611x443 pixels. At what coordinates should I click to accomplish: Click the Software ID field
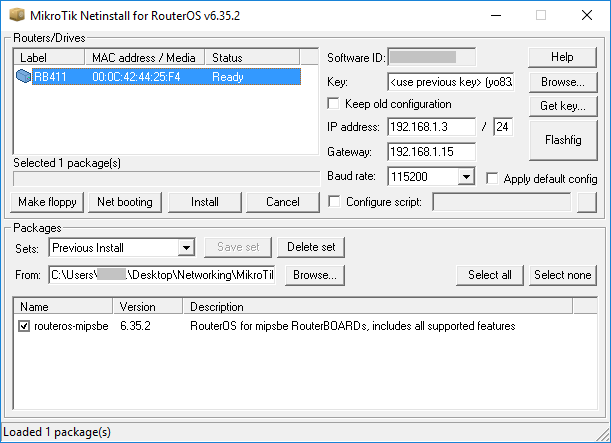432,57
